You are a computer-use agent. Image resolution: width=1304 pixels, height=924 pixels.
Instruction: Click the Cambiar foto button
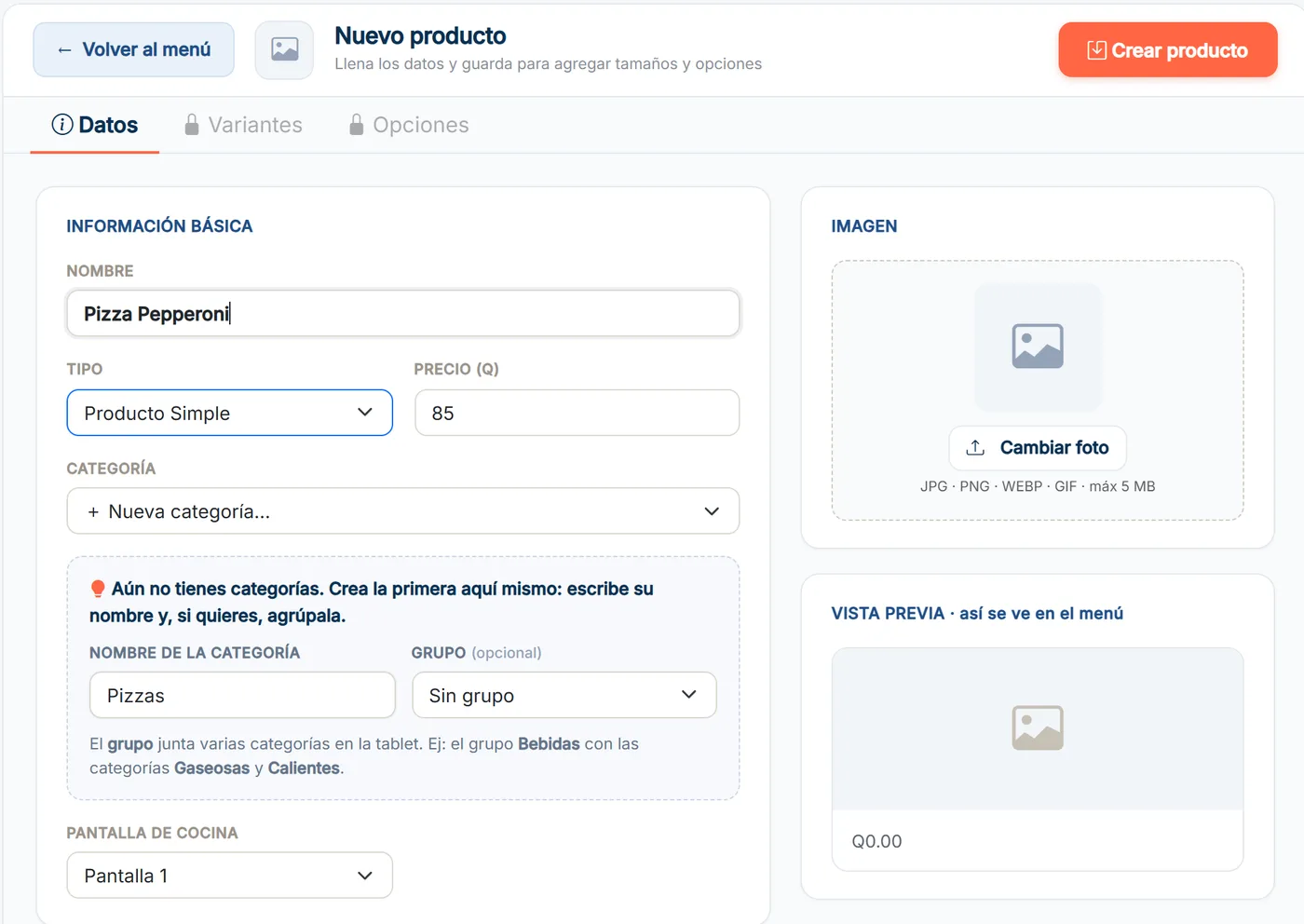click(x=1038, y=448)
